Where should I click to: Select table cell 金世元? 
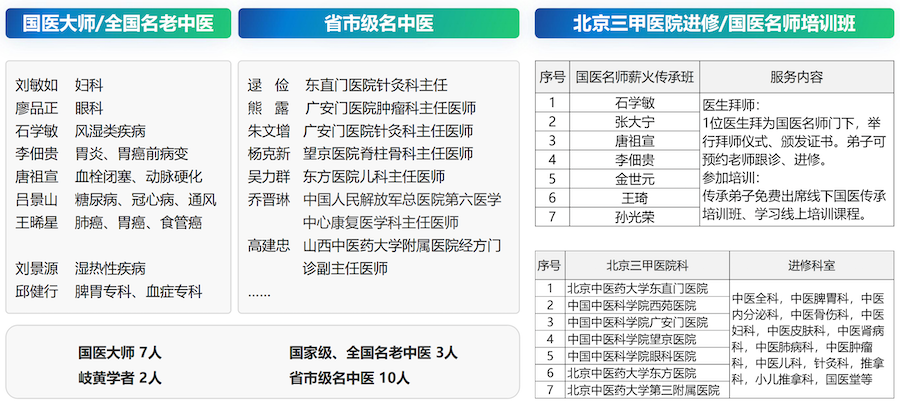634,179
